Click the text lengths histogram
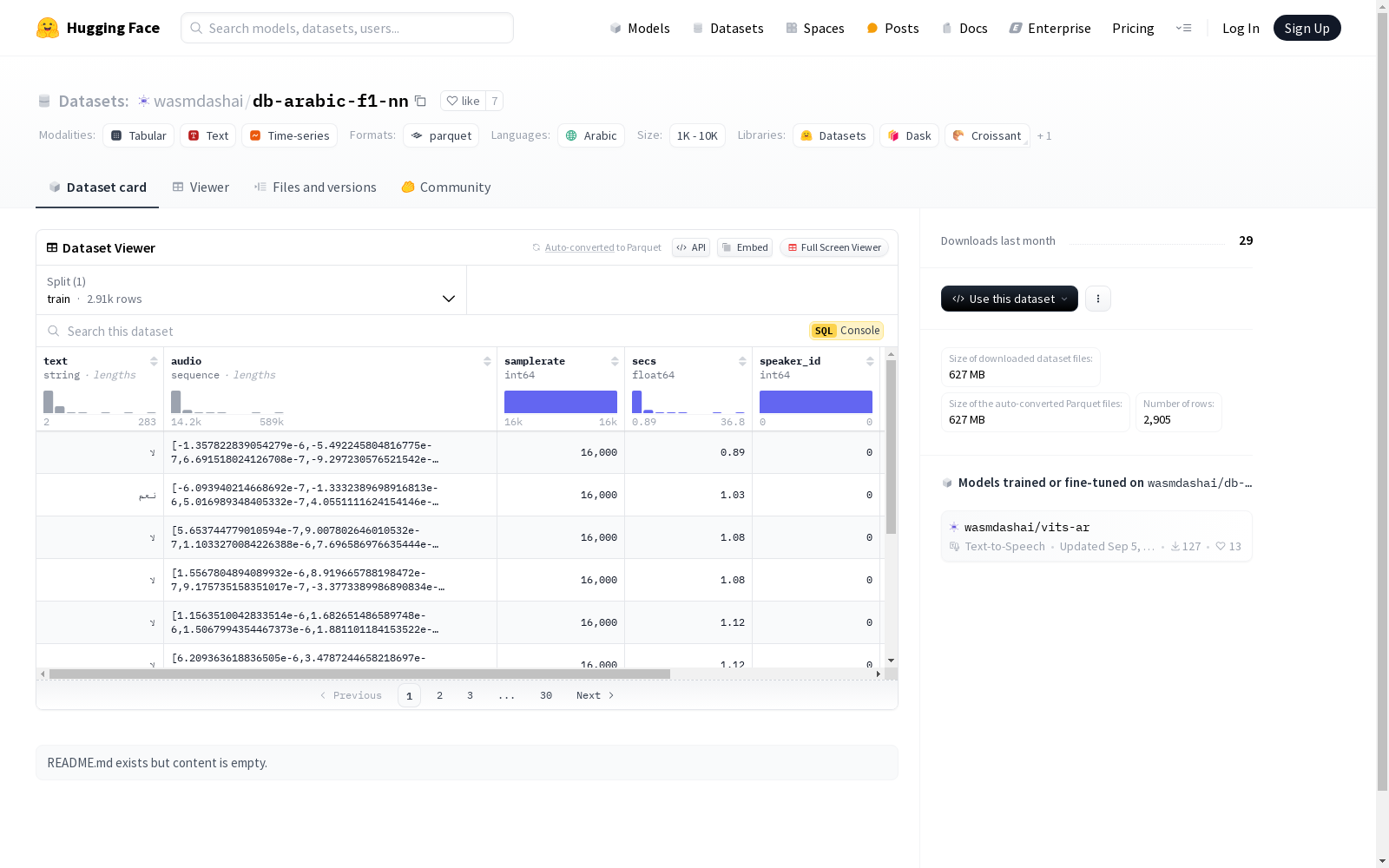 coord(100,402)
